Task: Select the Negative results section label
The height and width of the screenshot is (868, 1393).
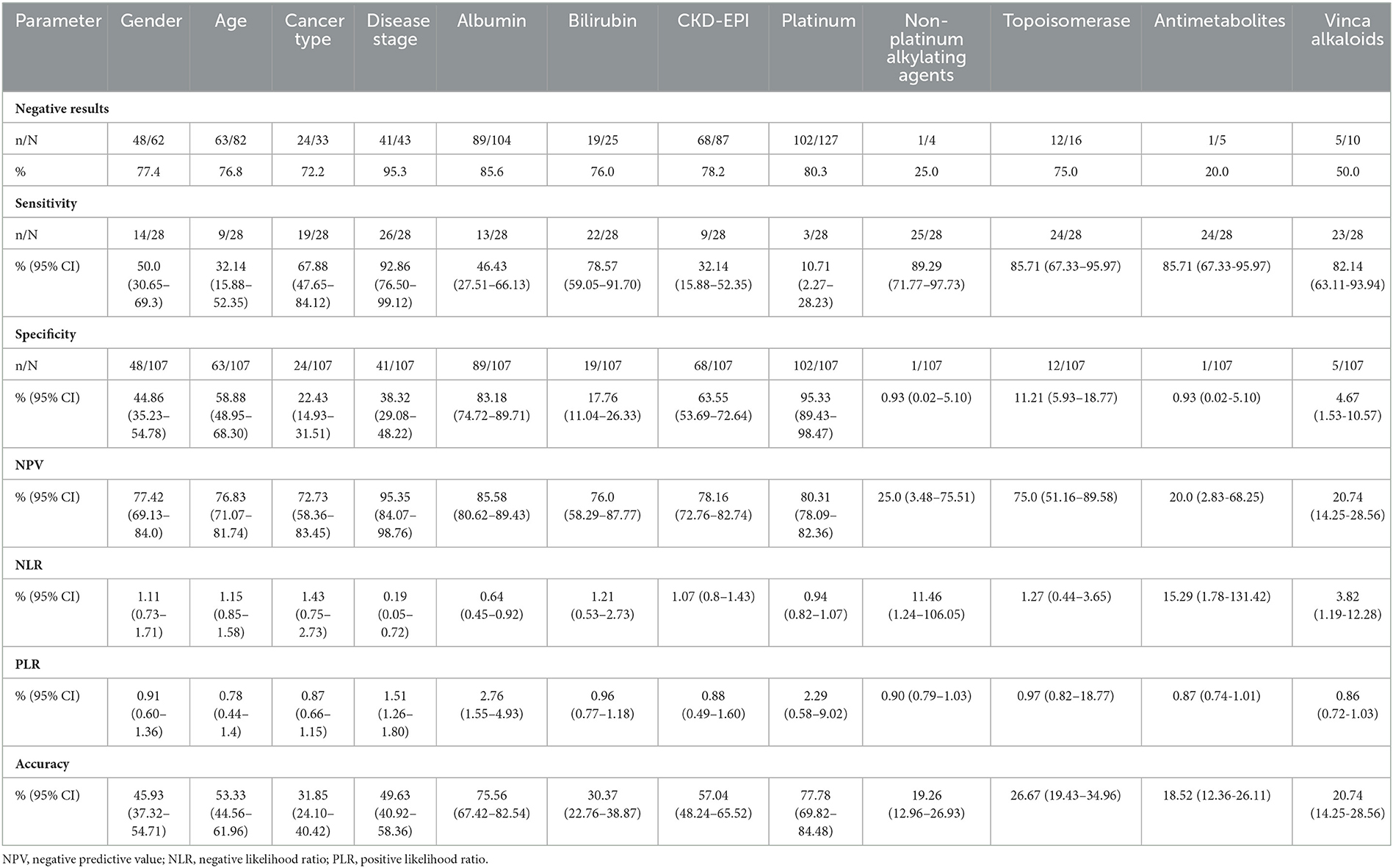Action: tap(62, 109)
